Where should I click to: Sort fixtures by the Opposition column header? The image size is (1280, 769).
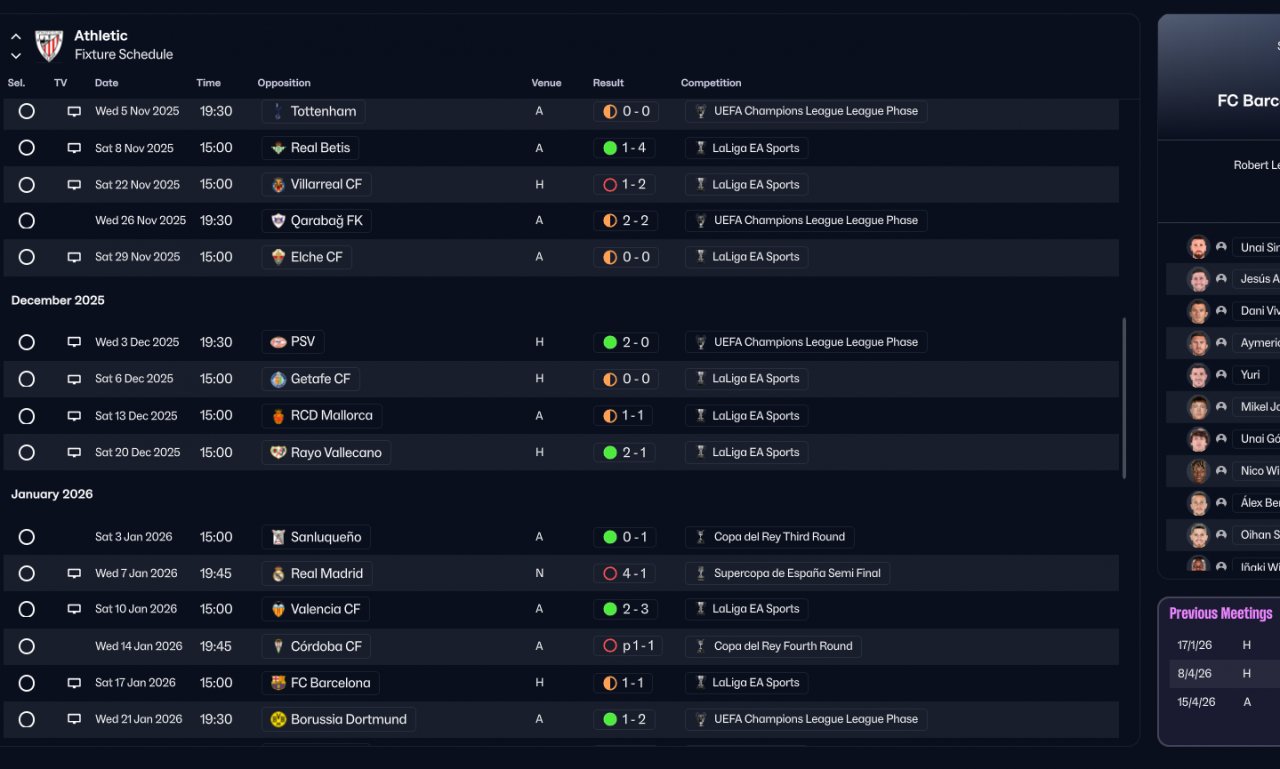pos(284,83)
